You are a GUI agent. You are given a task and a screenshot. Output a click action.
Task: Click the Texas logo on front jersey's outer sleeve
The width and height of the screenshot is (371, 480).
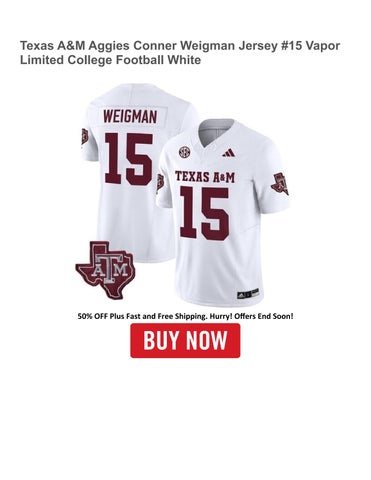[x=280, y=184]
